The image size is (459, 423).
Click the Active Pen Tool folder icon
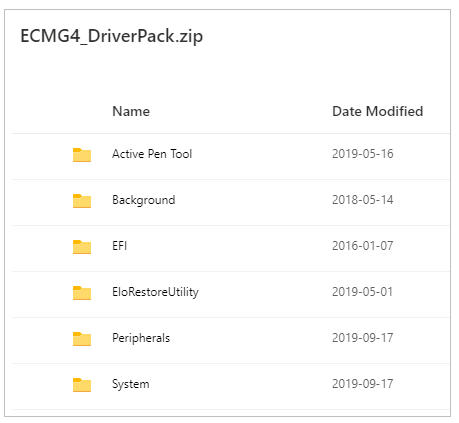click(82, 155)
